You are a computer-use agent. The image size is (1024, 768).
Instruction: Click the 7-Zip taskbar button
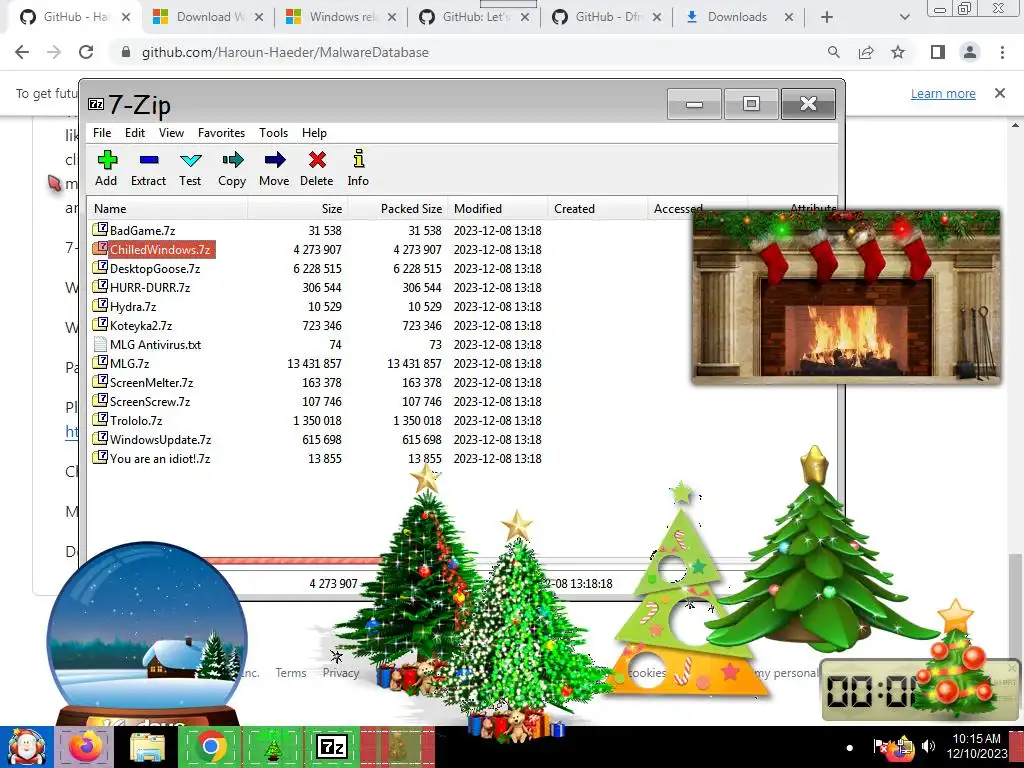pos(332,747)
